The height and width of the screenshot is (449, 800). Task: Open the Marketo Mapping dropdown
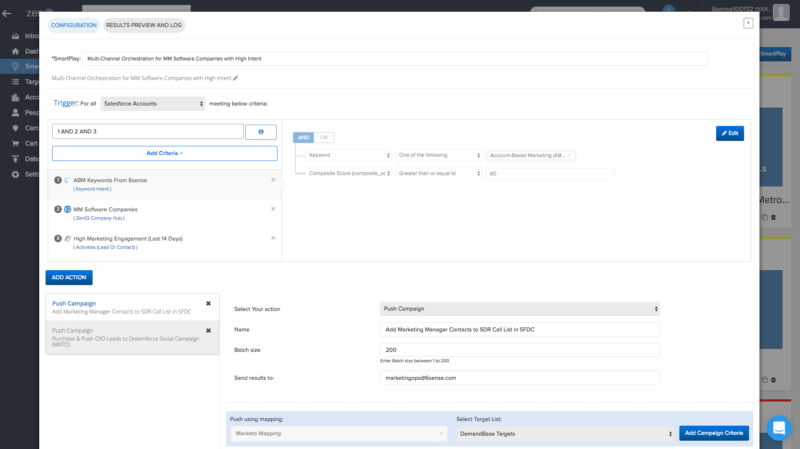point(339,434)
